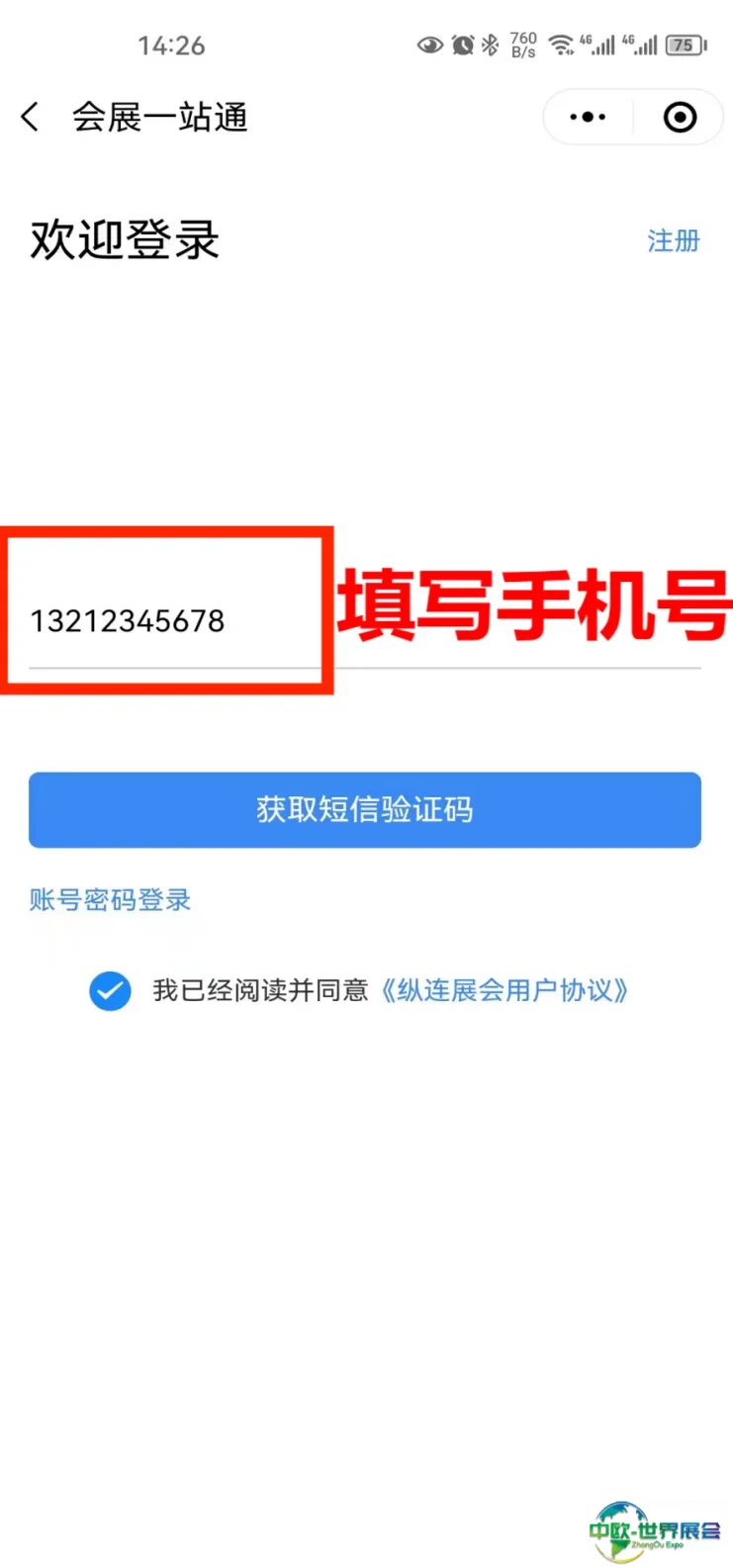Uncheck the user agreement checkbox

point(110,990)
